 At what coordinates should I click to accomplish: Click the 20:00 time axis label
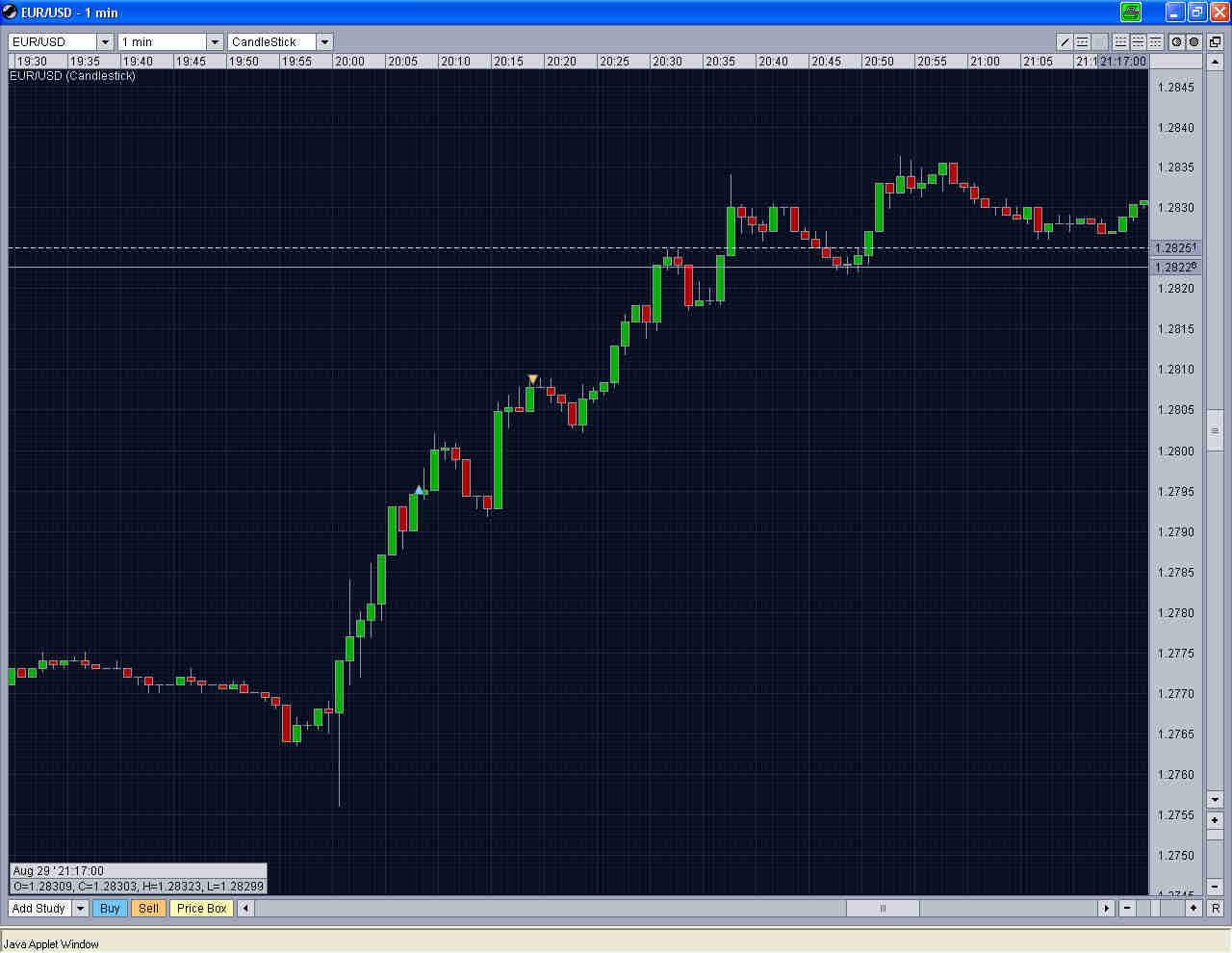coord(350,62)
